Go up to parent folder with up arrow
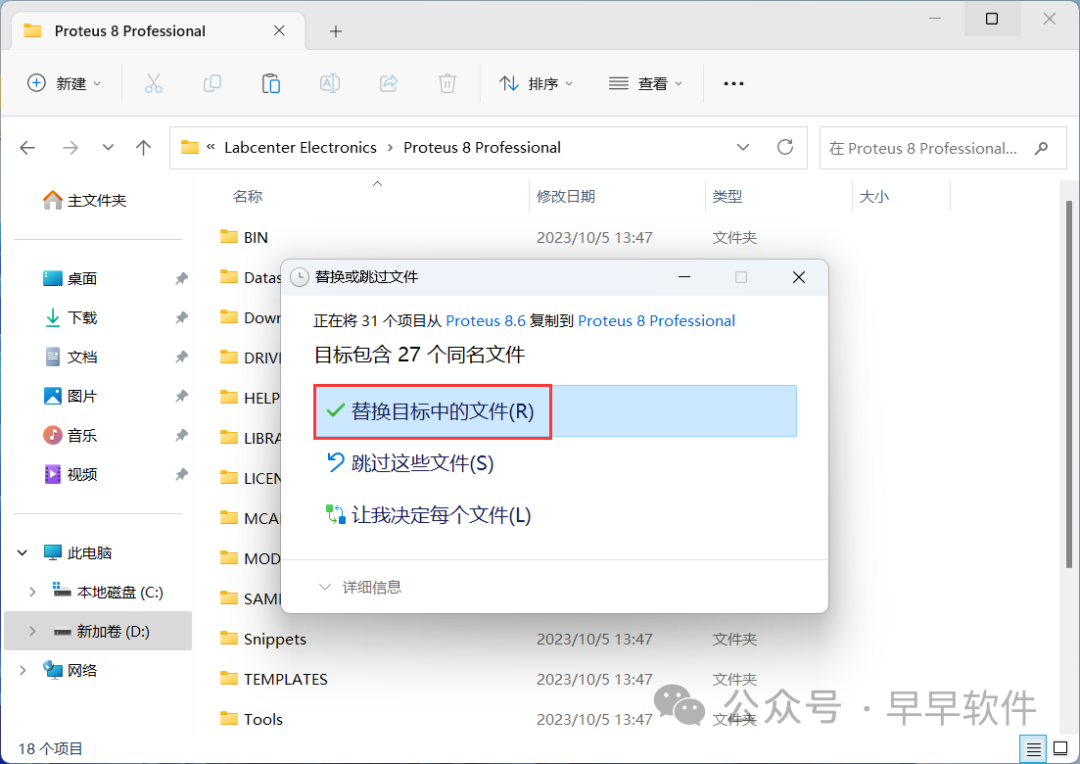1080x764 pixels. coord(143,147)
